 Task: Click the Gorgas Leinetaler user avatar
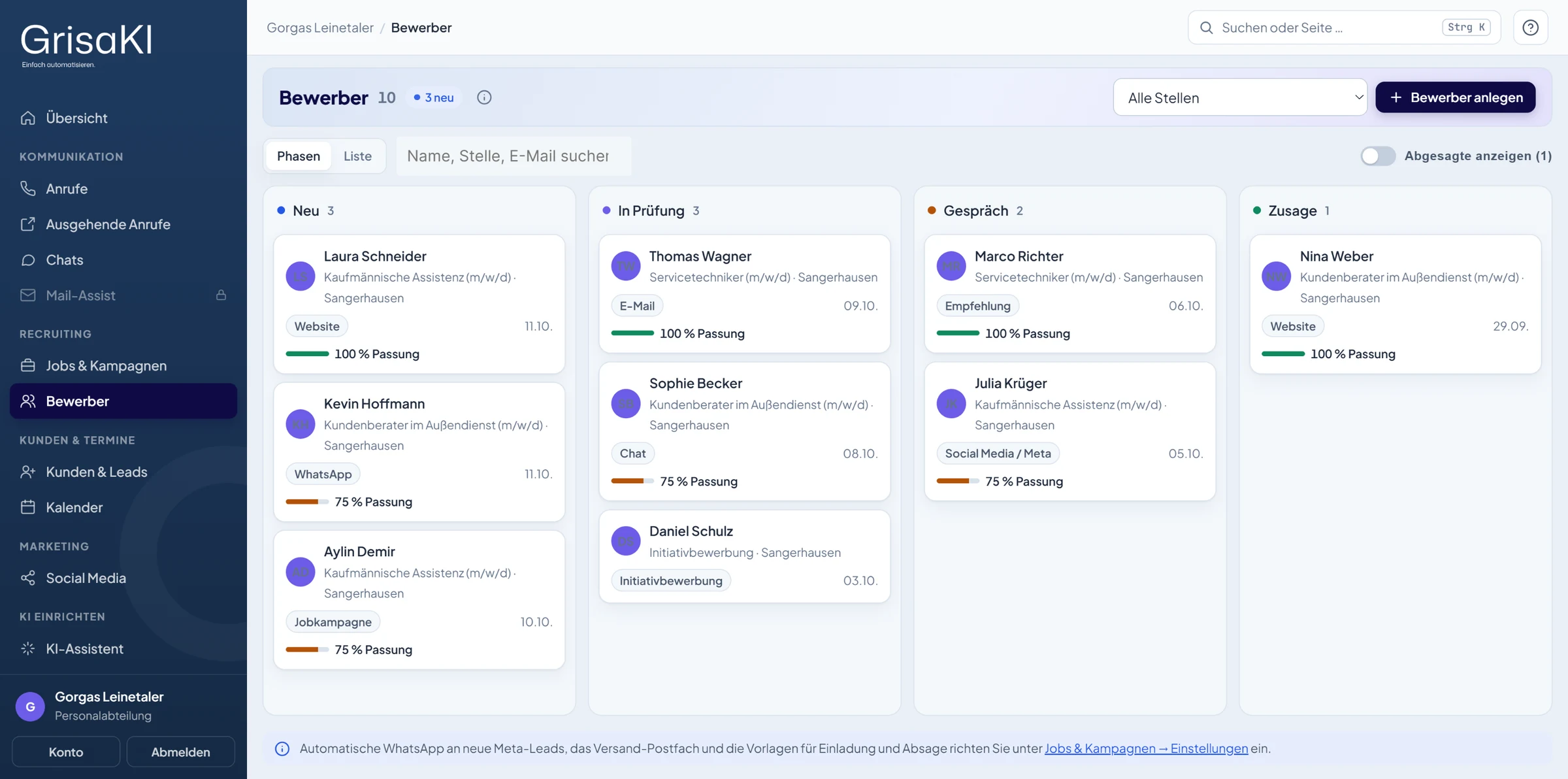tap(30, 706)
